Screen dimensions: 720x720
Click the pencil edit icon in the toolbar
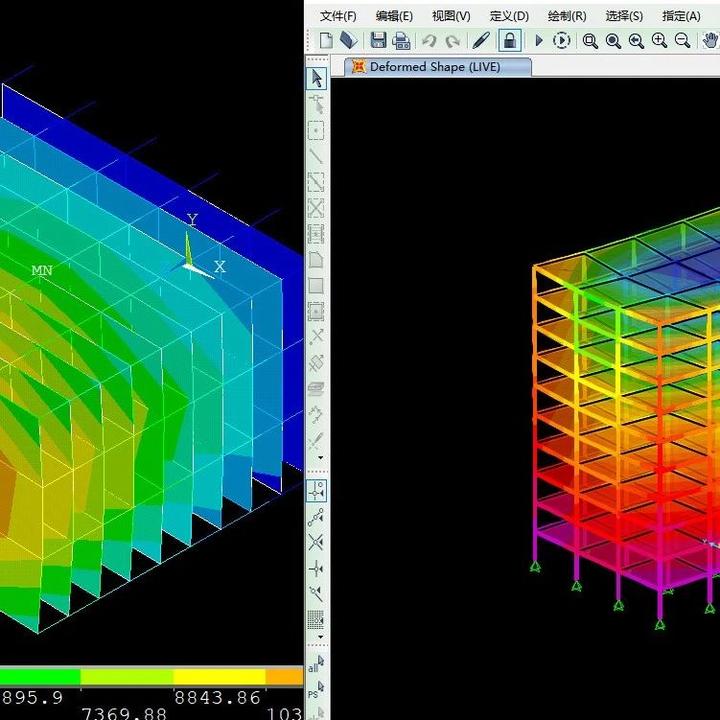click(x=481, y=40)
